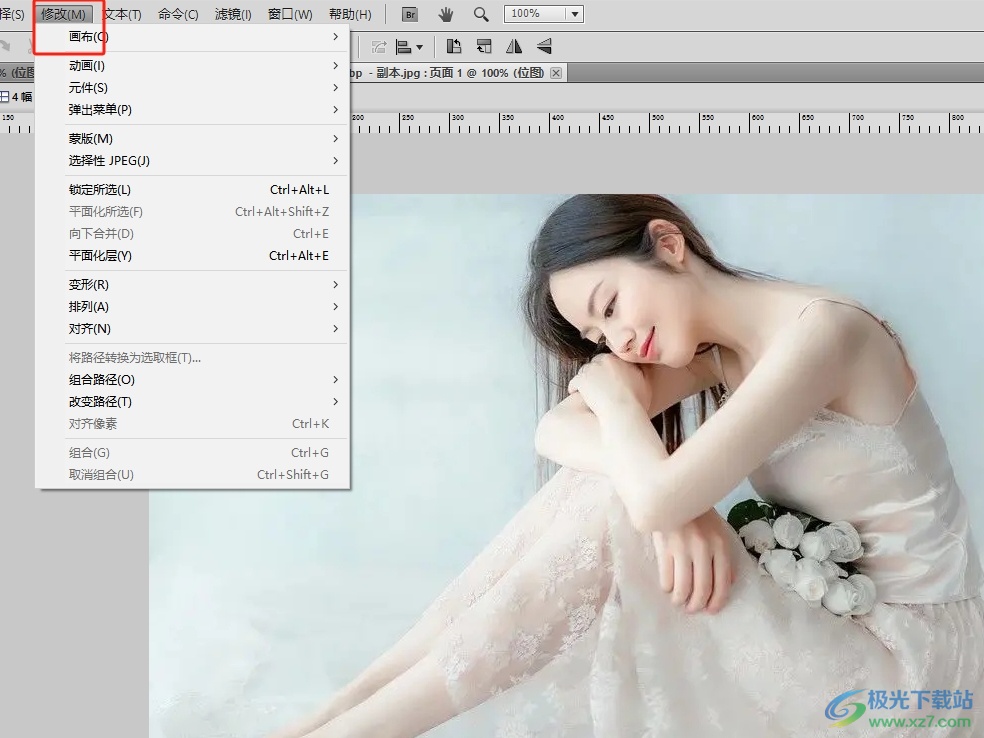984x738 pixels.
Task: Open Adobe Bridge via the Br icon
Action: [x=410, y=14]
